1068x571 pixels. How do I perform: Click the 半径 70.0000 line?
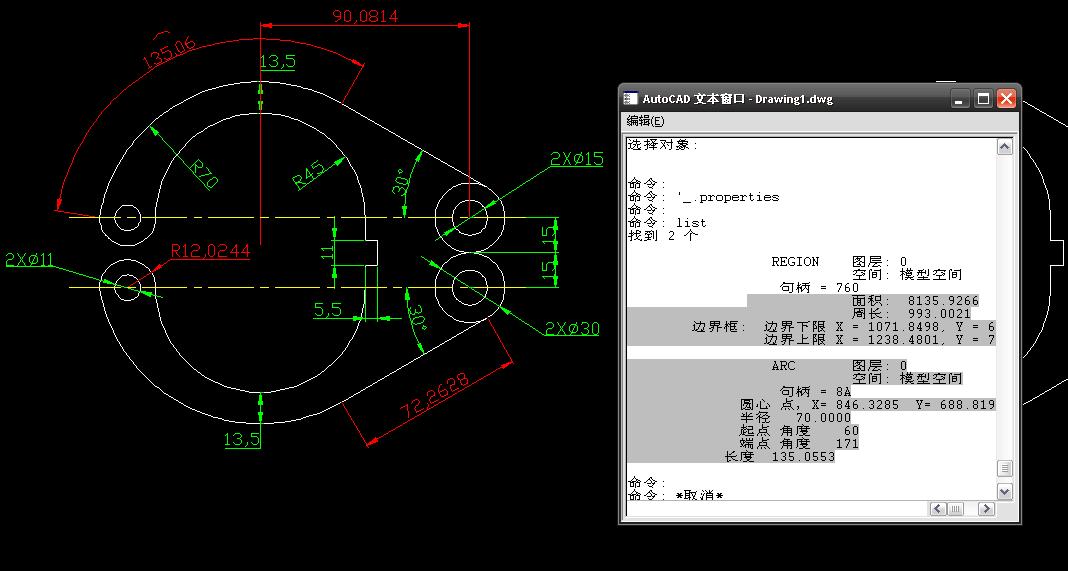796,418
